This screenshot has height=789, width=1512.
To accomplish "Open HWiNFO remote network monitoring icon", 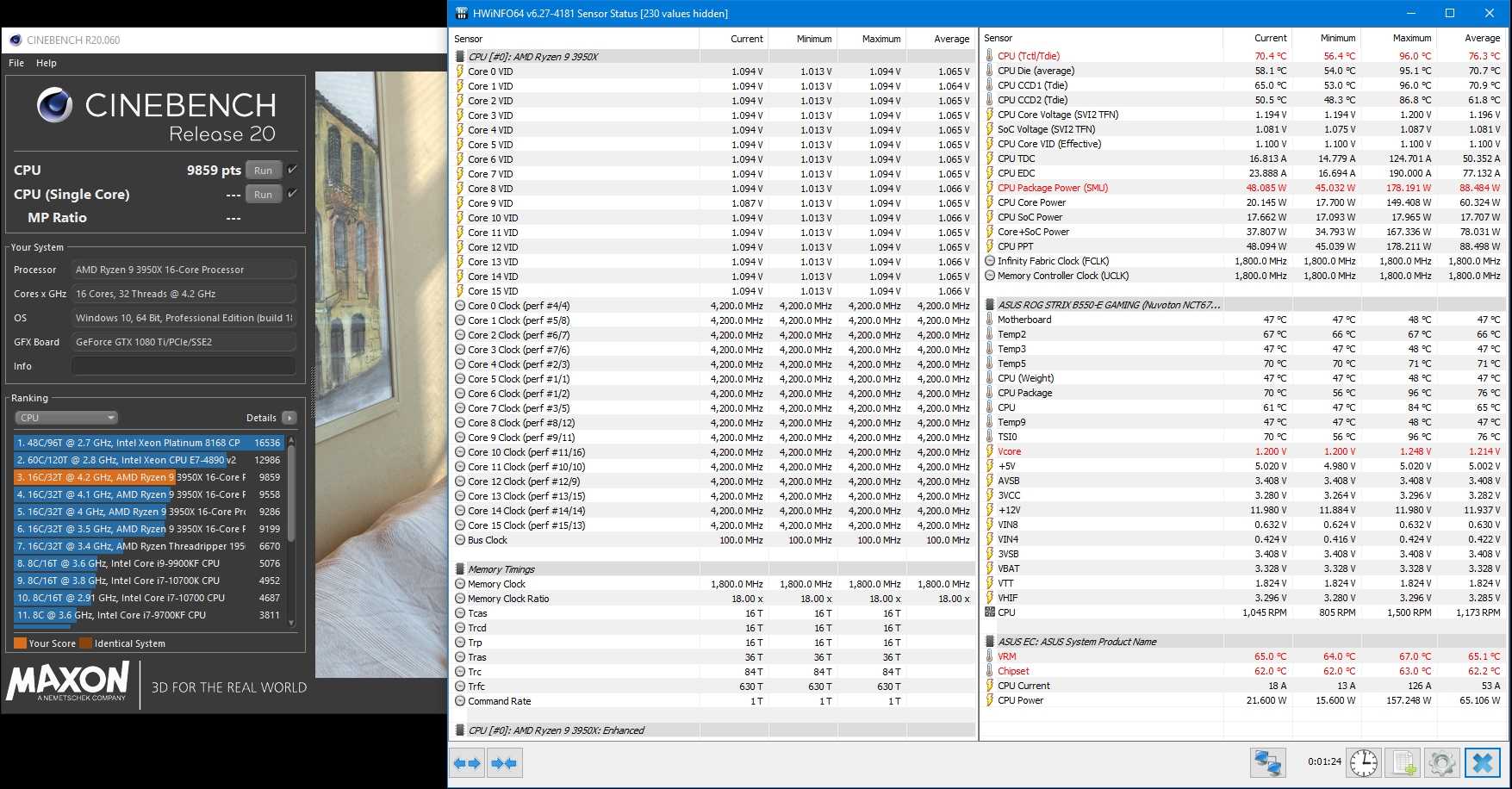I will (x=1267, y=763).
